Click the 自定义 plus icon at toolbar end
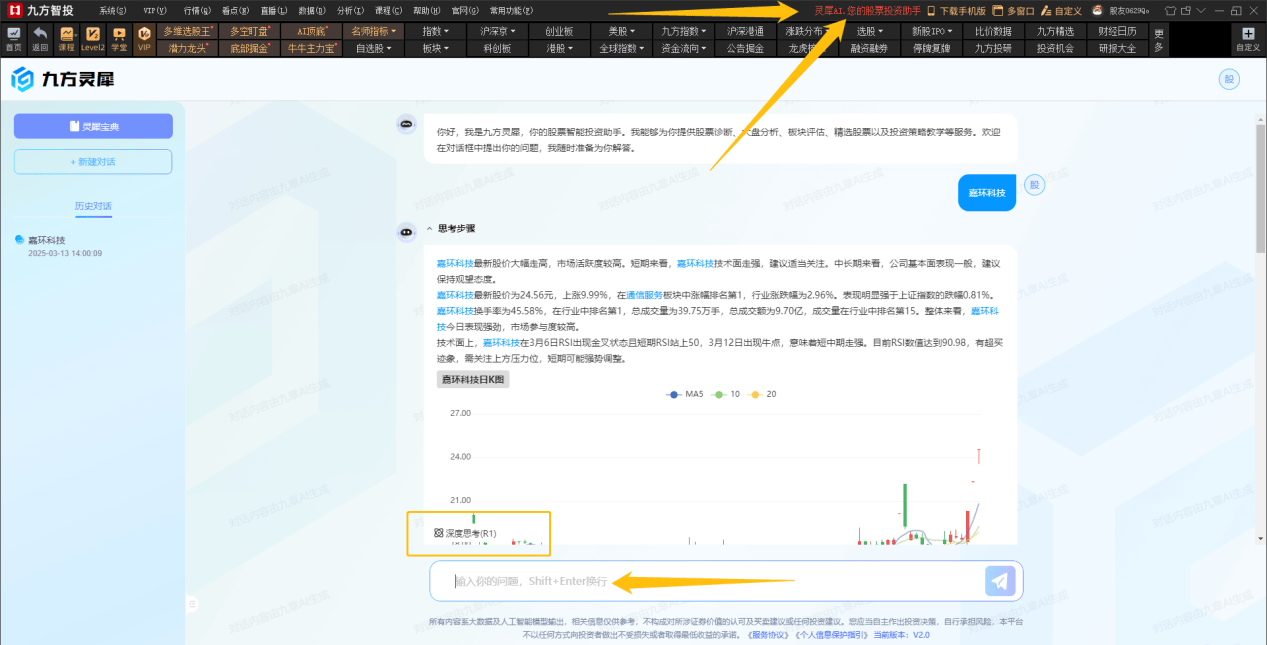Screen dimensions: 1267x645 [1247, 39]
